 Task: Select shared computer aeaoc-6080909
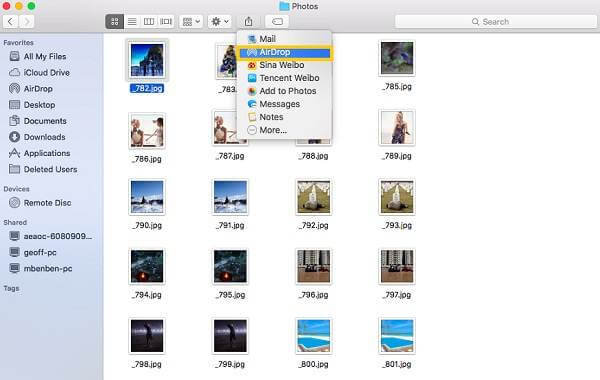[50, 236]
